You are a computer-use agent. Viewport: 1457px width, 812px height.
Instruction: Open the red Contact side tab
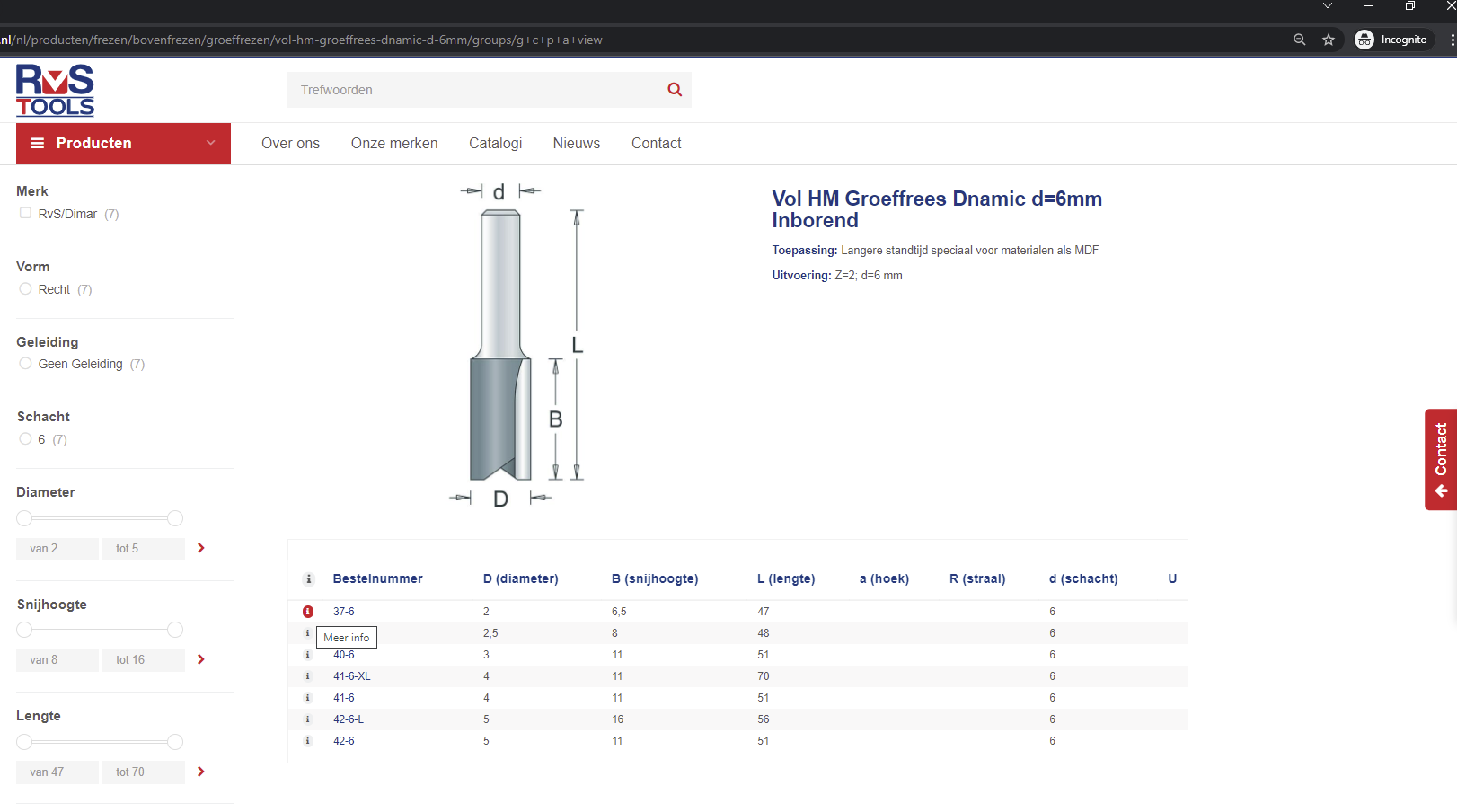(1441, 460)
